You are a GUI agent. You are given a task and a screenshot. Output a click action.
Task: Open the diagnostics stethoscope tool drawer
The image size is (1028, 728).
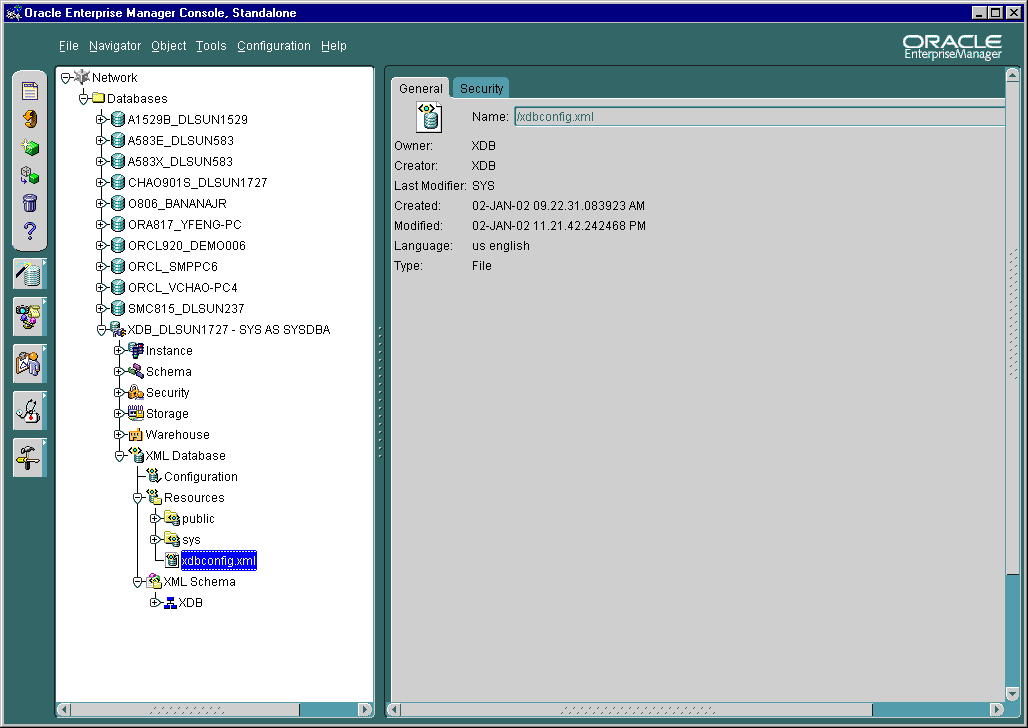coord(29,410)
